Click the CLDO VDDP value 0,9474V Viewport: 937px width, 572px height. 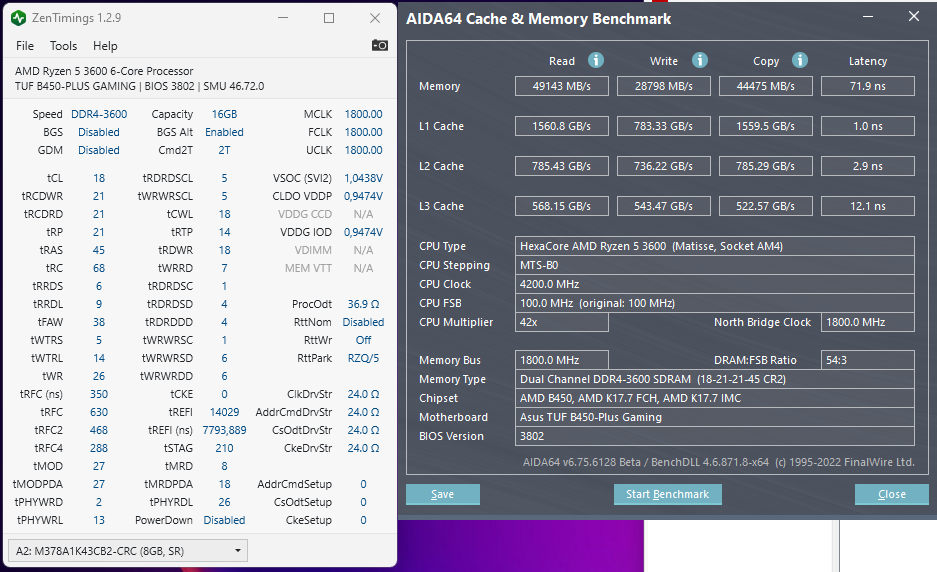363,196
